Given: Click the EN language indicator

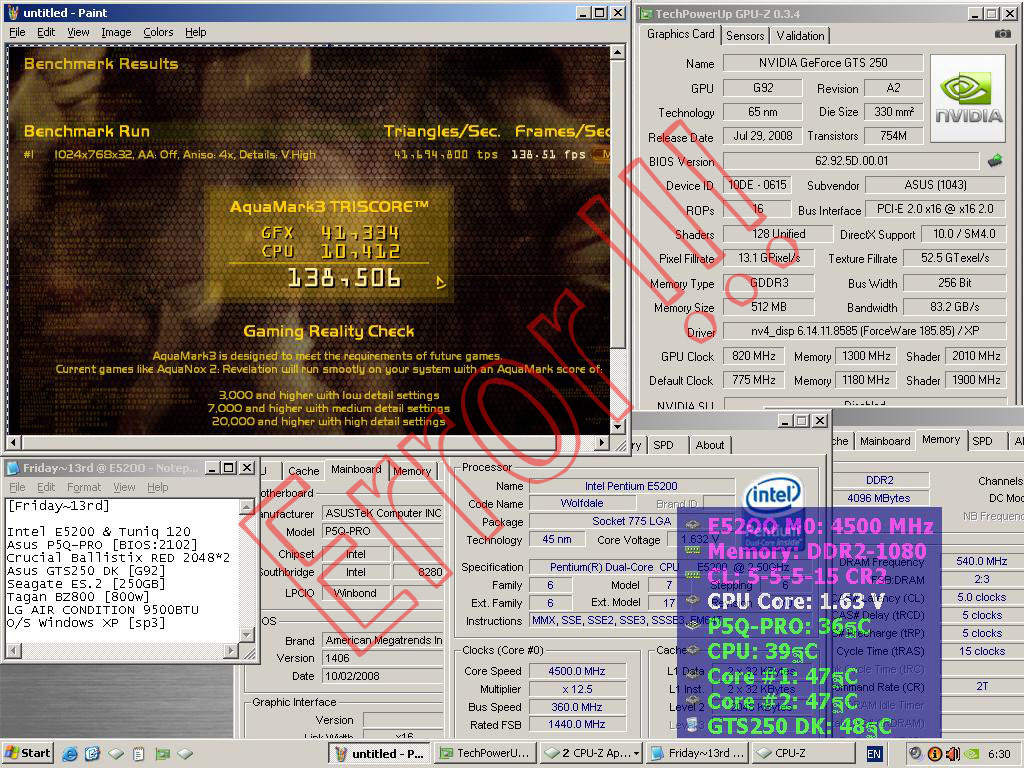Looking at the screenshot, I should click(874, 754).
